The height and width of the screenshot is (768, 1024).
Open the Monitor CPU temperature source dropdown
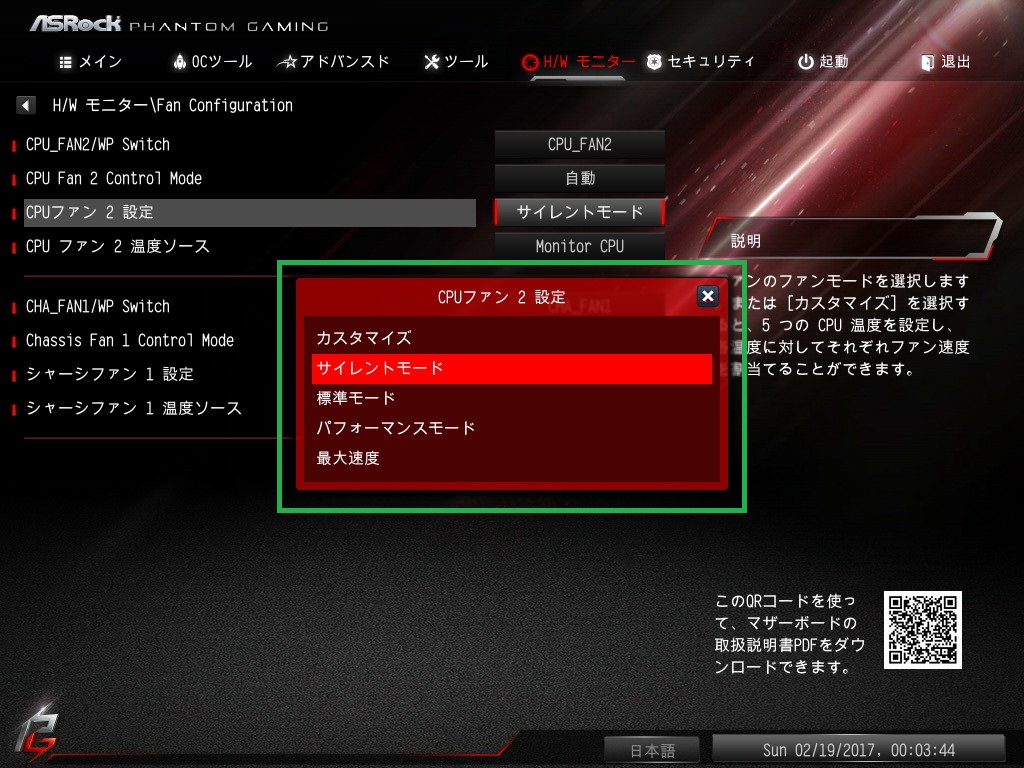[579, 246]
